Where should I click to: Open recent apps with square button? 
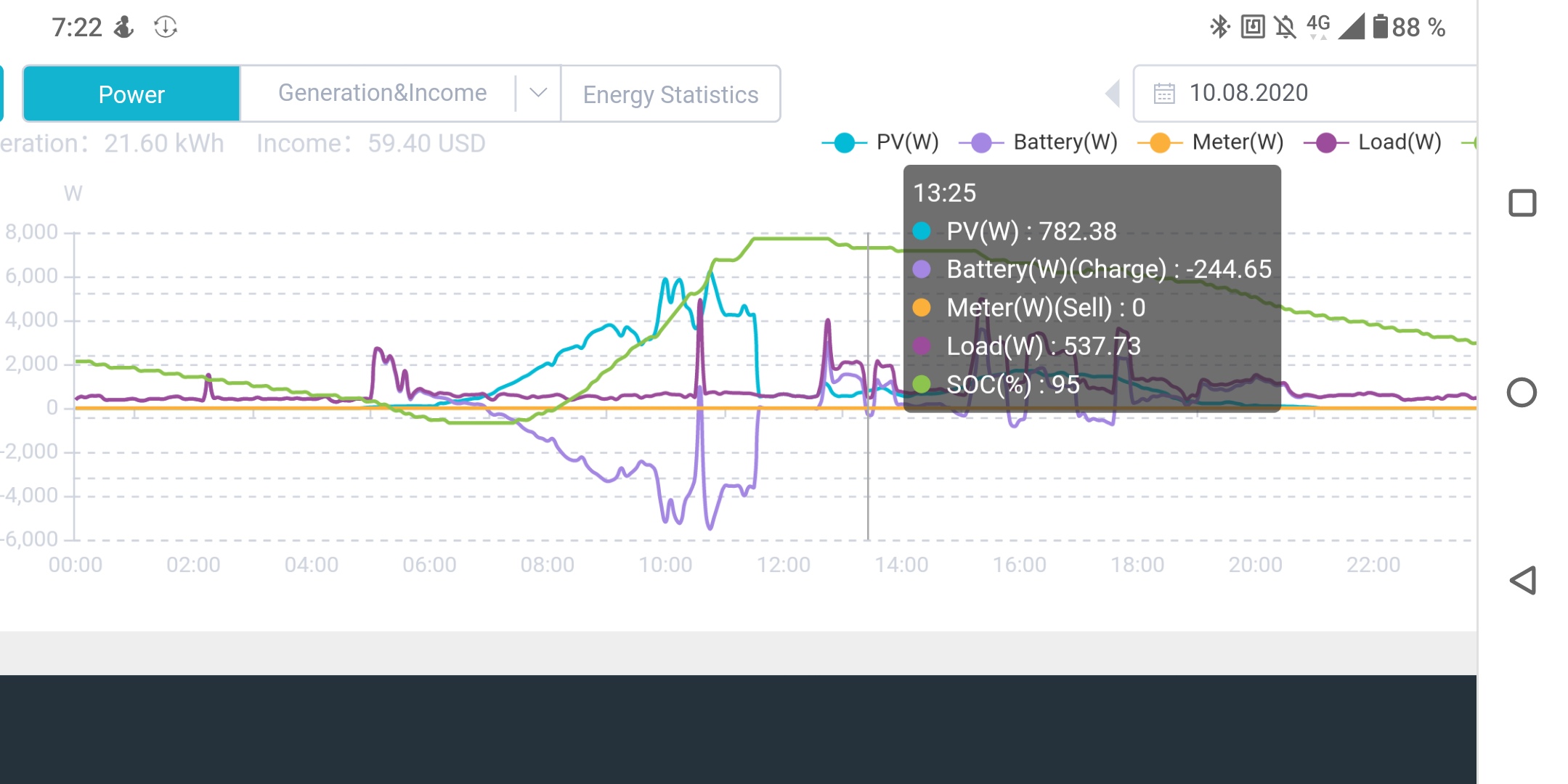click(1522, 203)
